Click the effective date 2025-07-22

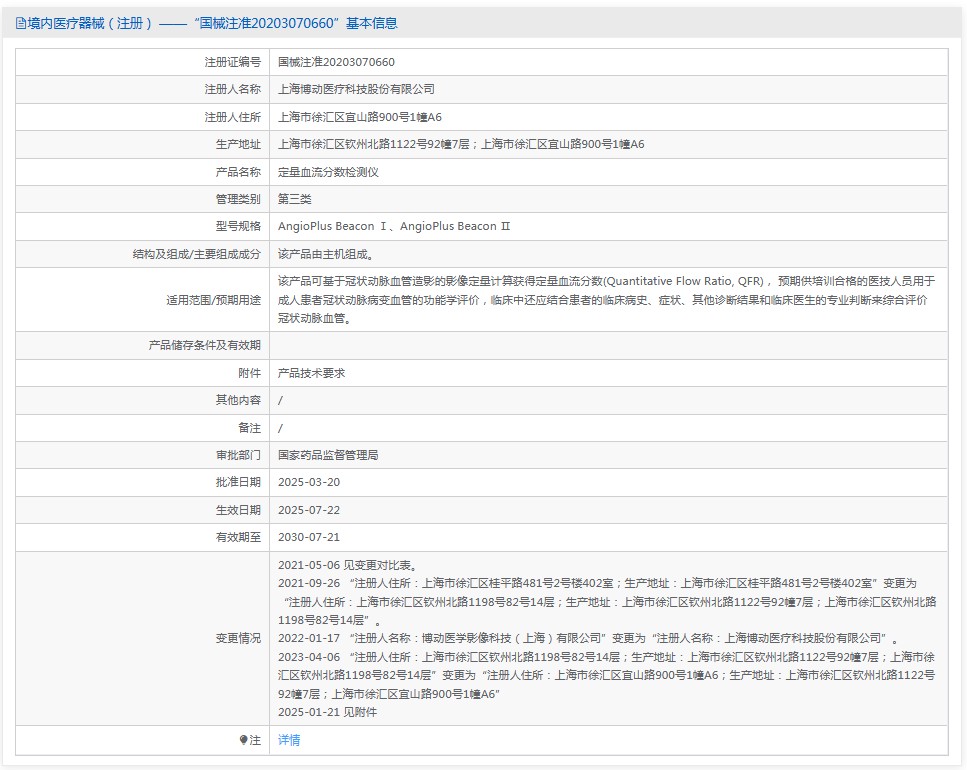pyautogui.click(x=309, y=510)
